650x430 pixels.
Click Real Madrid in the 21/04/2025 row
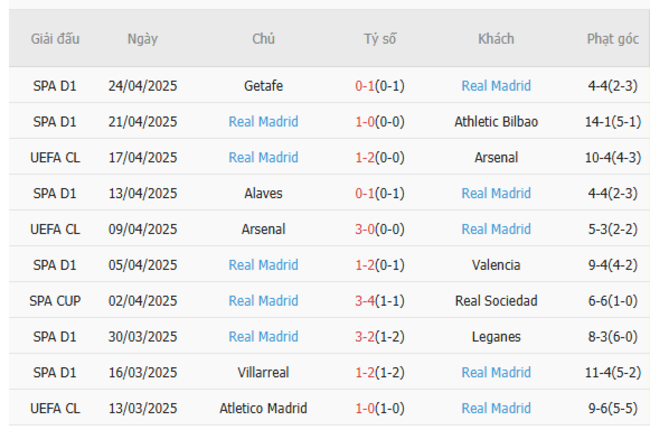coord(263,122)
